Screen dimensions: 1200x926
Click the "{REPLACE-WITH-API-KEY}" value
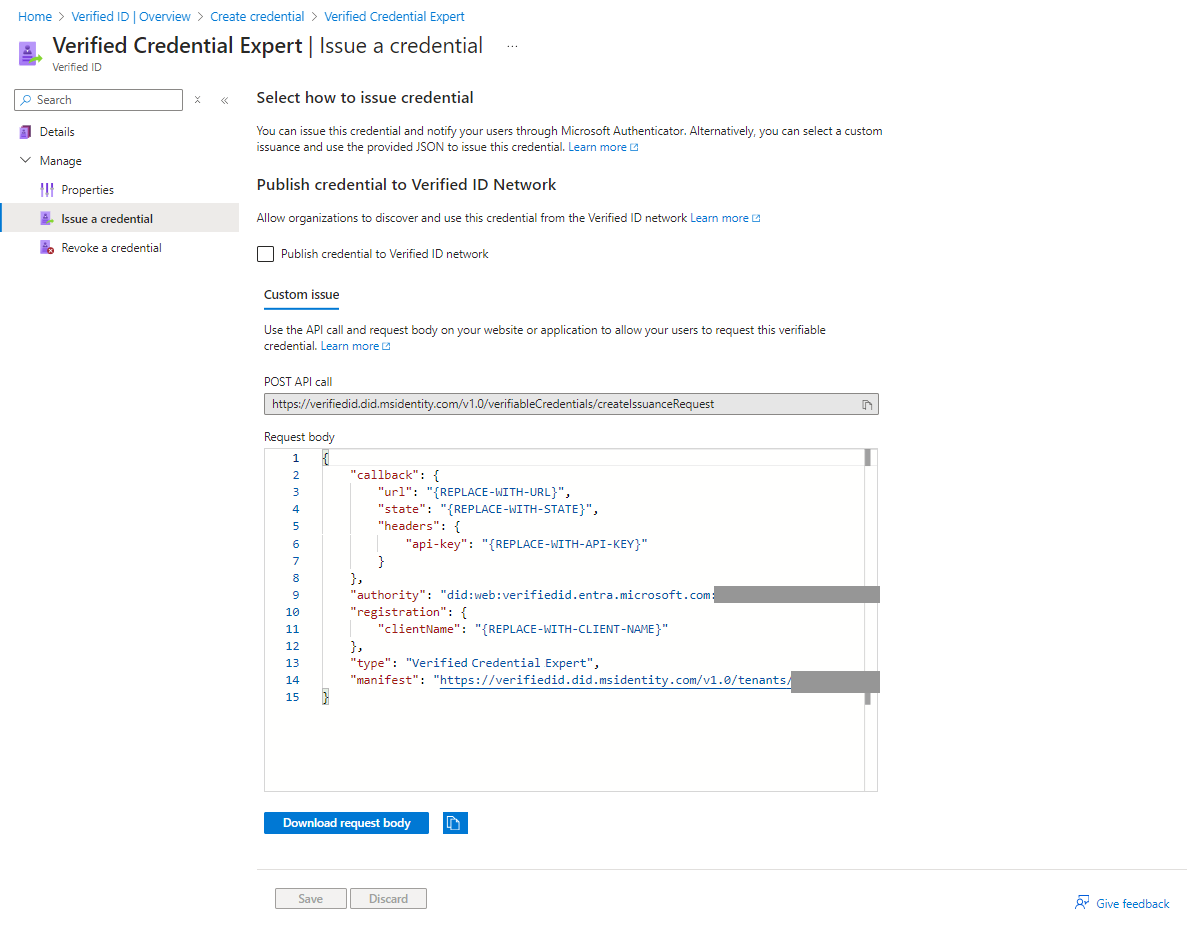click(565, 544)
